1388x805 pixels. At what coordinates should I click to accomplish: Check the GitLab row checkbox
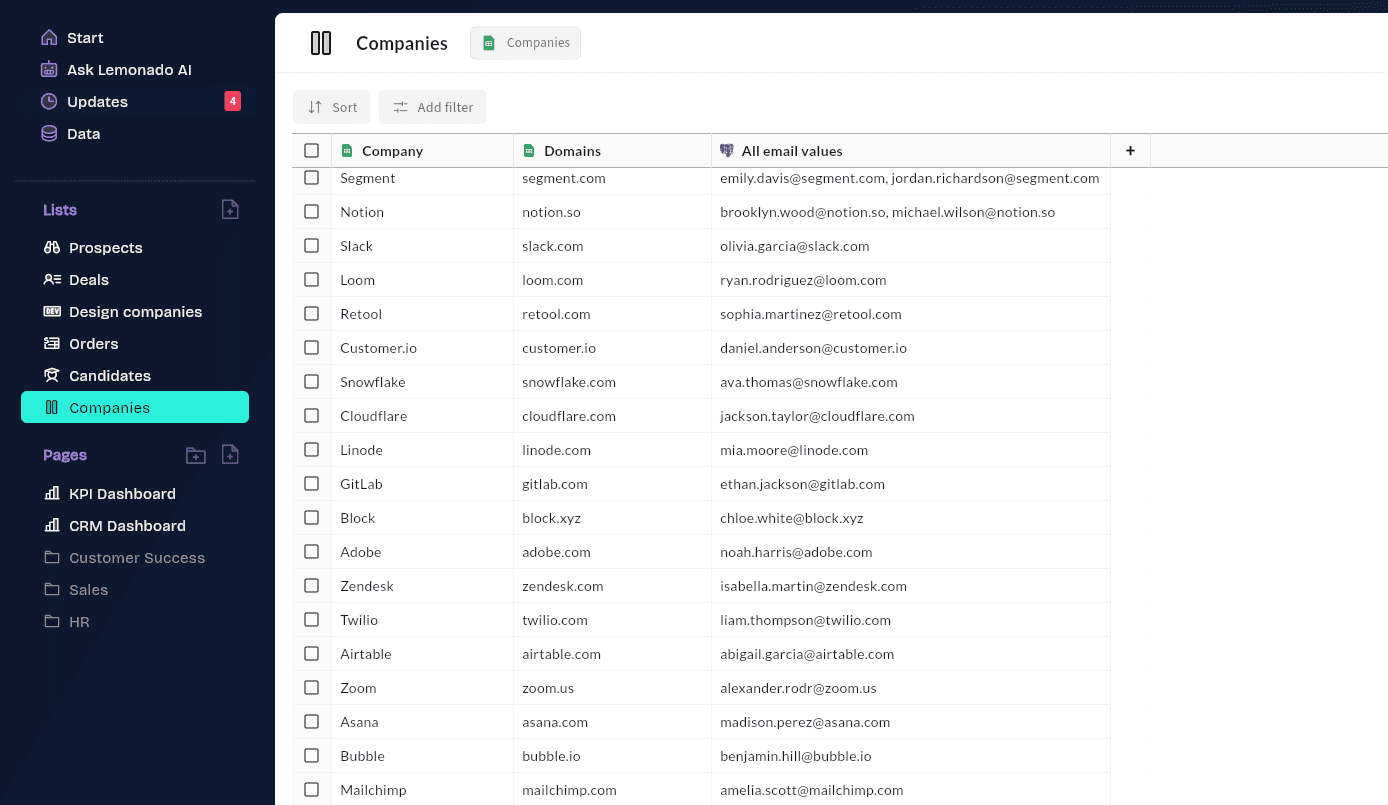pos(312,484)
